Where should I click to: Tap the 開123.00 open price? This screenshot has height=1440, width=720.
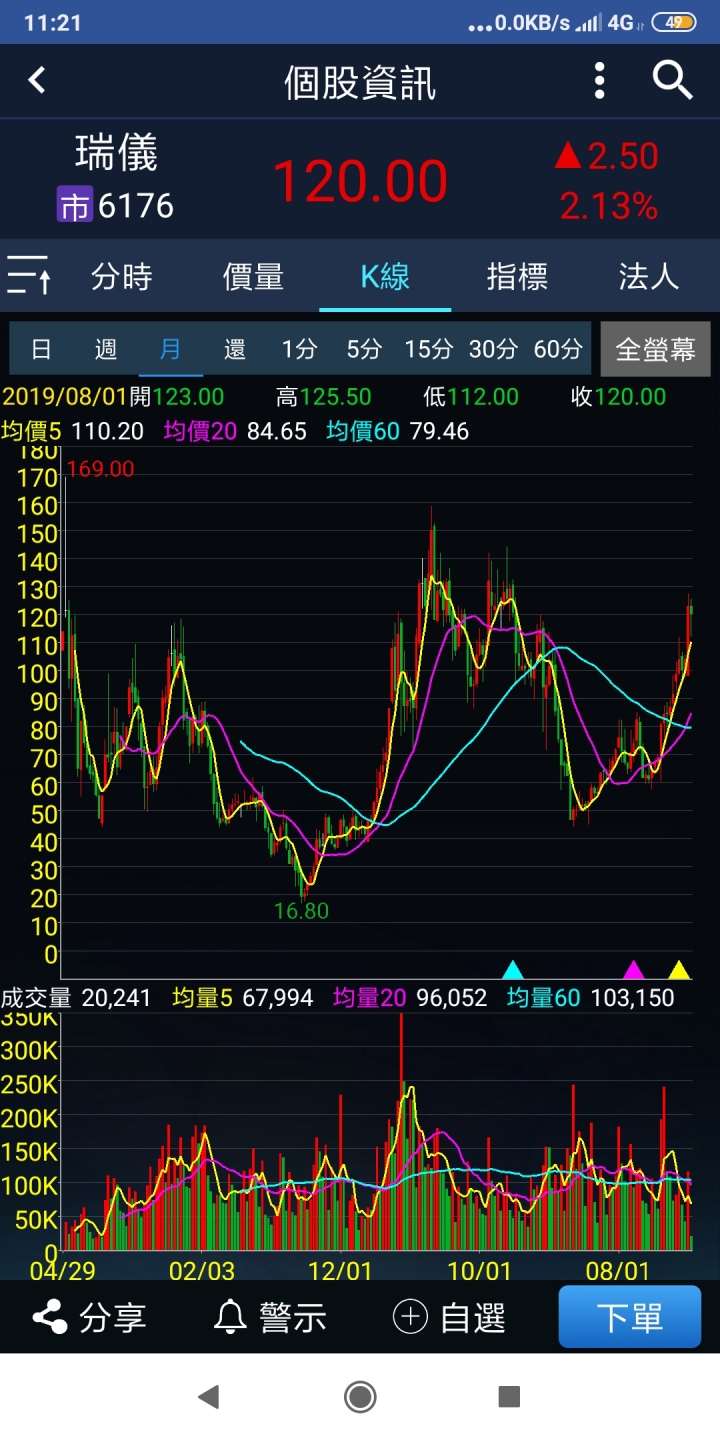(177, 397)
